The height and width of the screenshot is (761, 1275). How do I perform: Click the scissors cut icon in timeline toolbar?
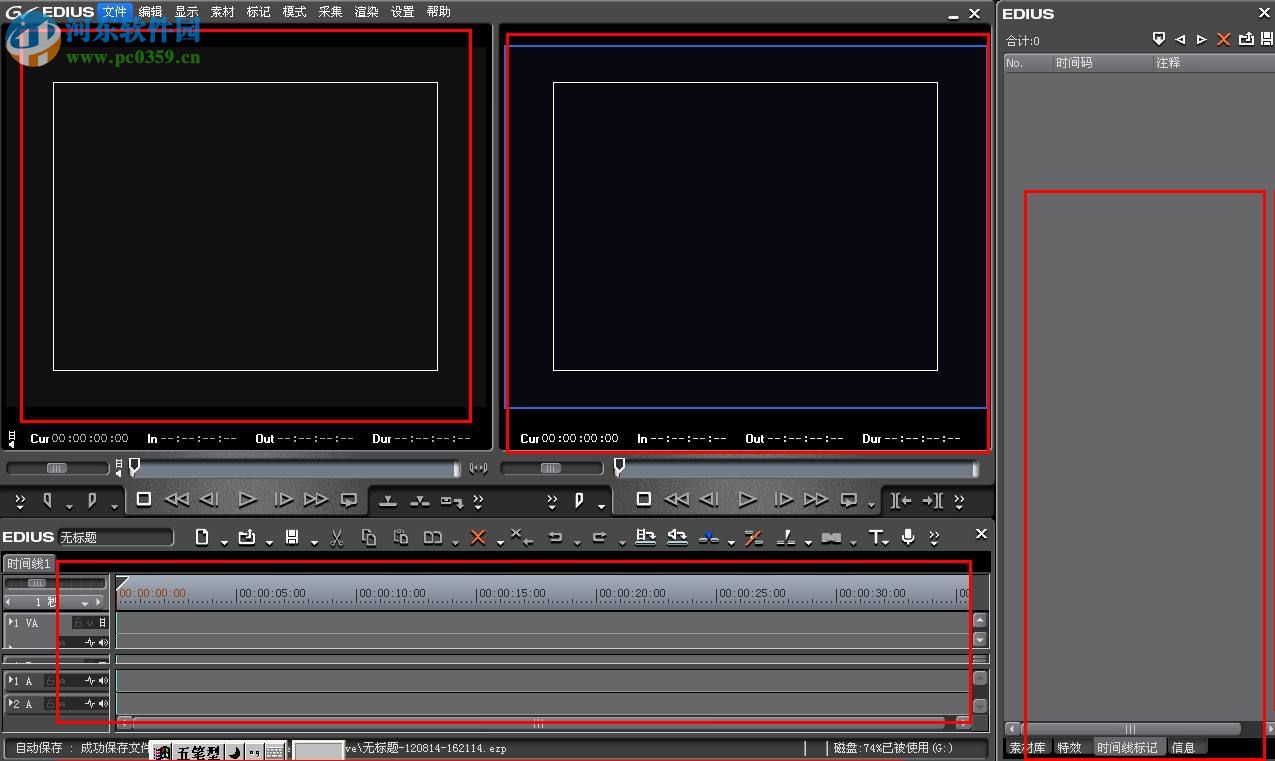[337, 538]
